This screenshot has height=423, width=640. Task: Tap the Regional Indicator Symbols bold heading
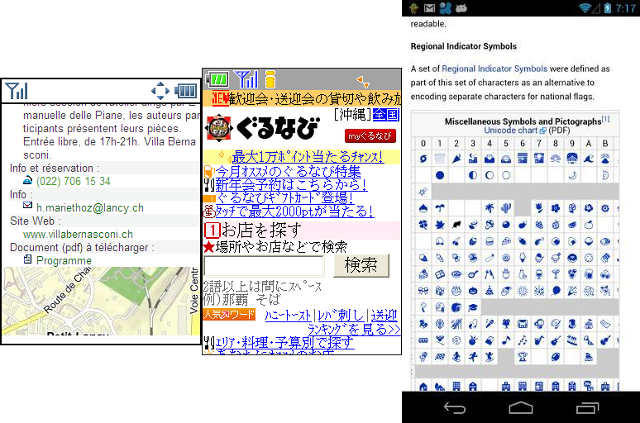tap(464, 46)
